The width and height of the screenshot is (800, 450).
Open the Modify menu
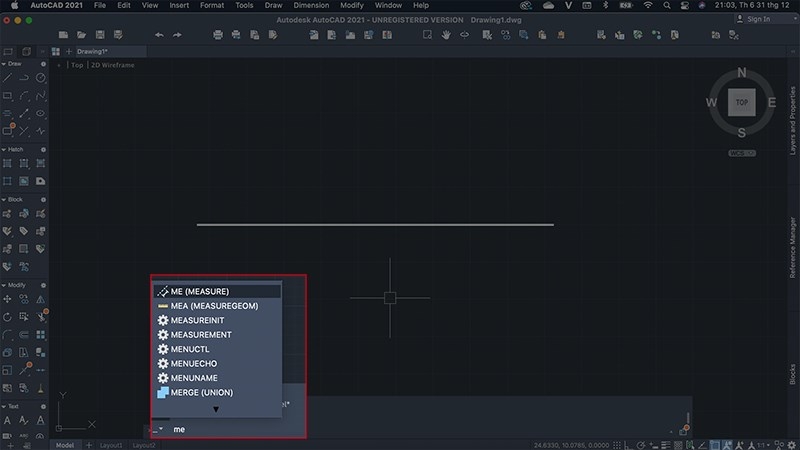(352, 5)
